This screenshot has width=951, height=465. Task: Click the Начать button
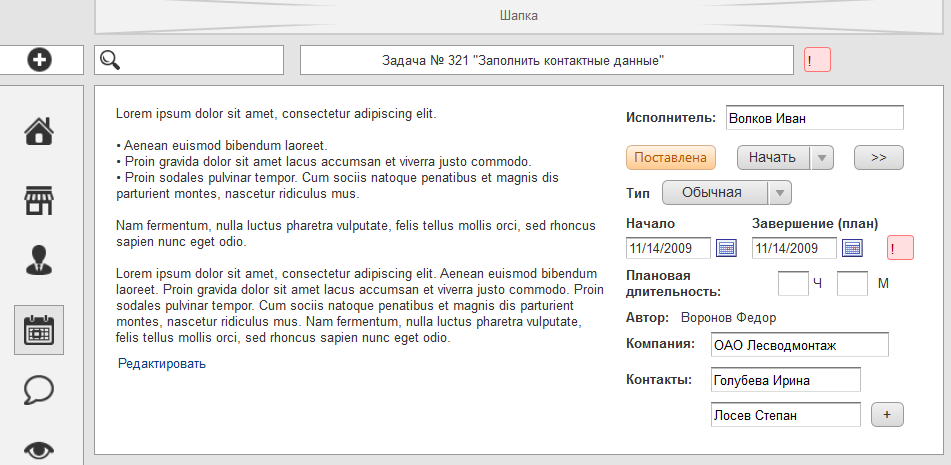772,158
